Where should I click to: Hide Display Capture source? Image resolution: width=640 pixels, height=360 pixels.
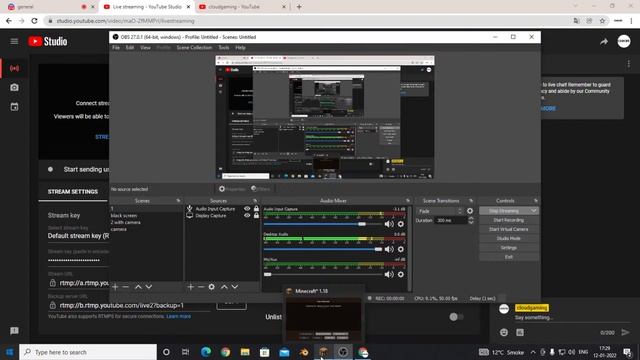[x=247, y=216]
